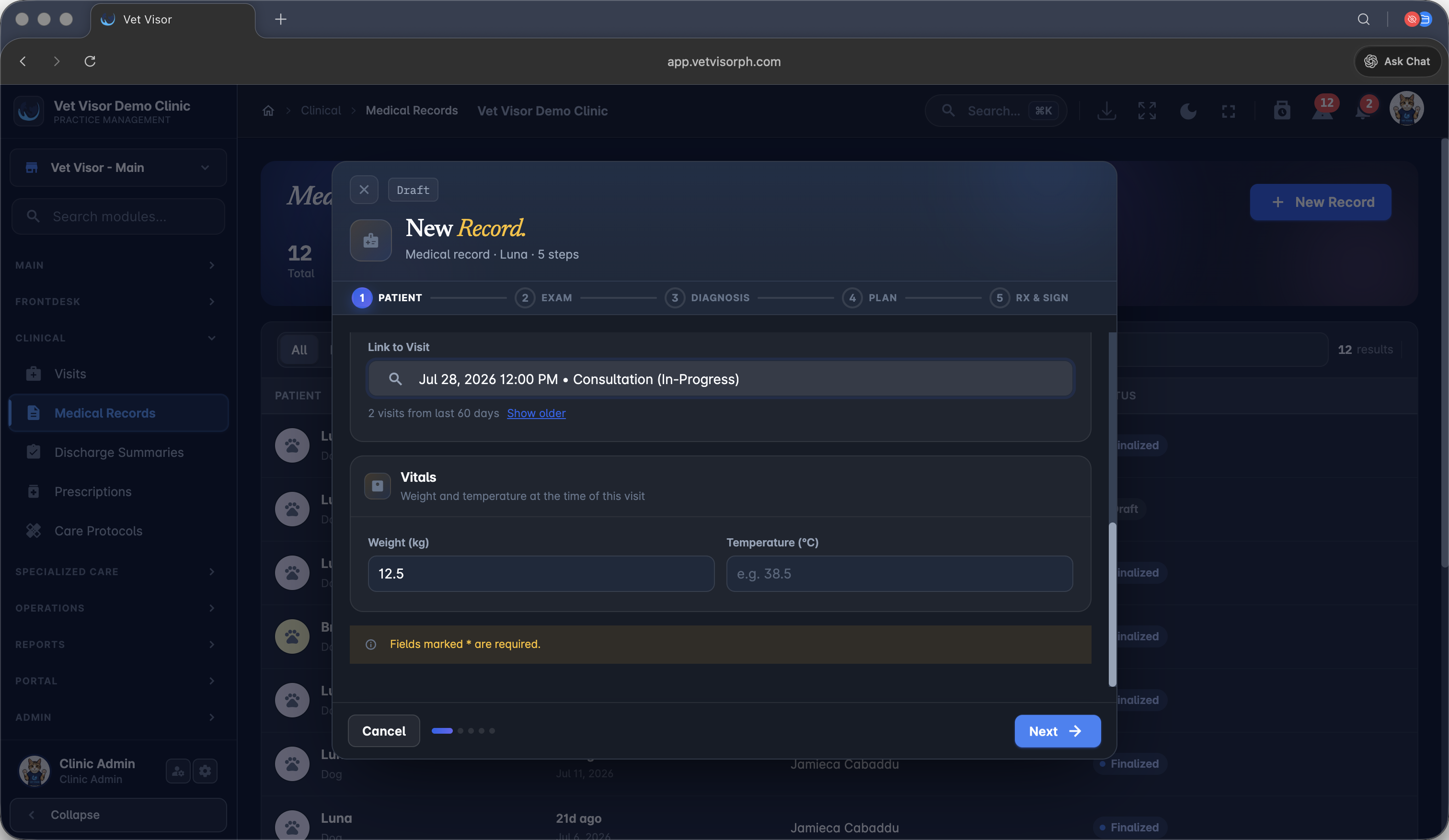Click the info icon beside required fields notice
The width and height of the screenshot is (1449, 840).
click(371, 644)
